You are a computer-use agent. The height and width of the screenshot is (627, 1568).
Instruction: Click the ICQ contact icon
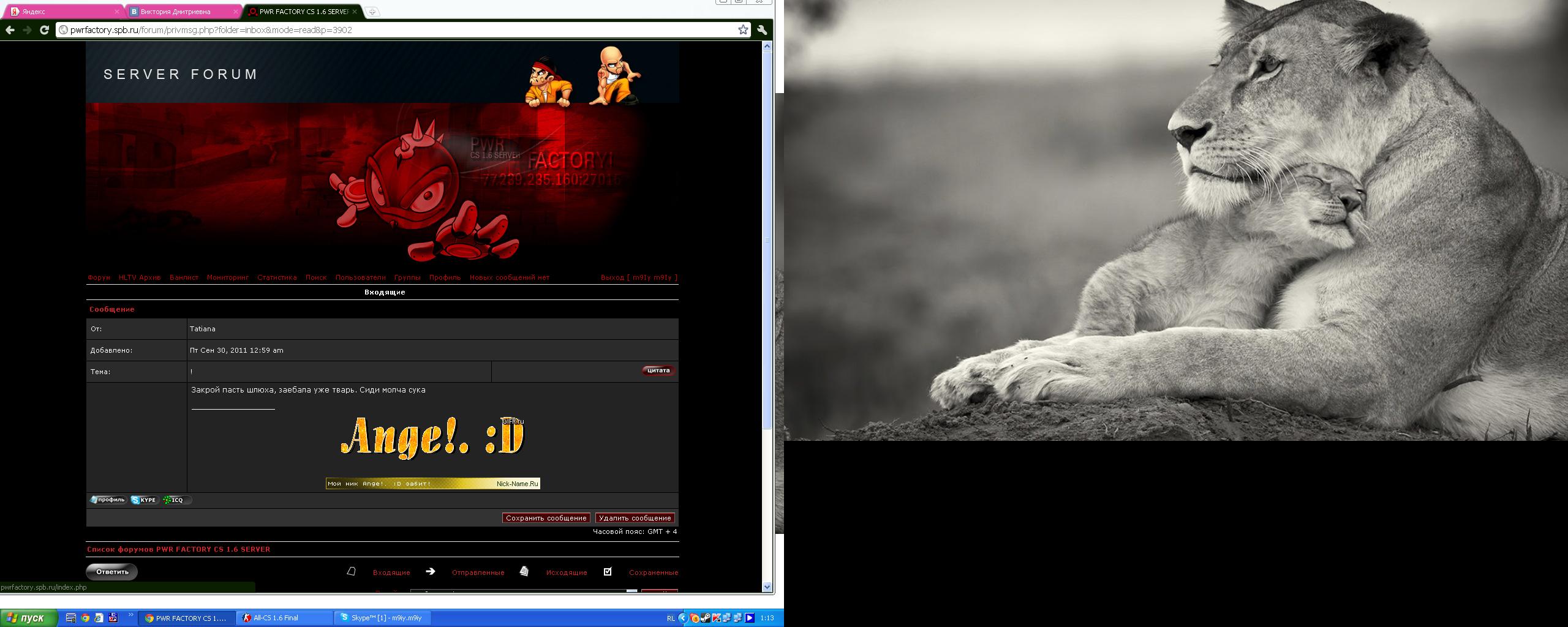176,500
